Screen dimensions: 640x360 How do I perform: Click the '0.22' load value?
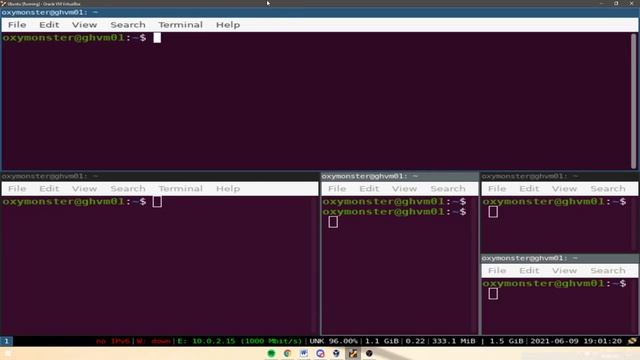pyautogui.click(x=415, y=341)
